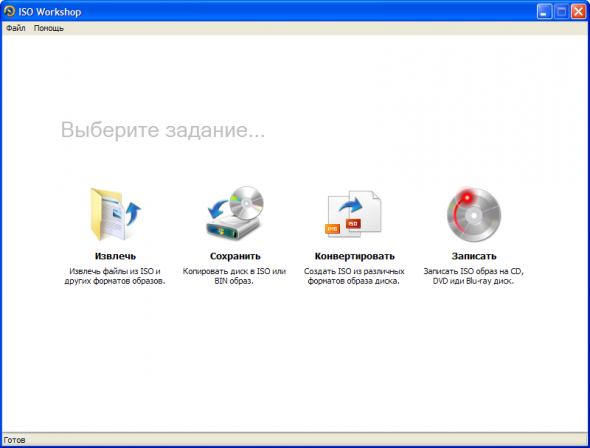Minimize the ISO Workshop window

click(x=544, y=12)
